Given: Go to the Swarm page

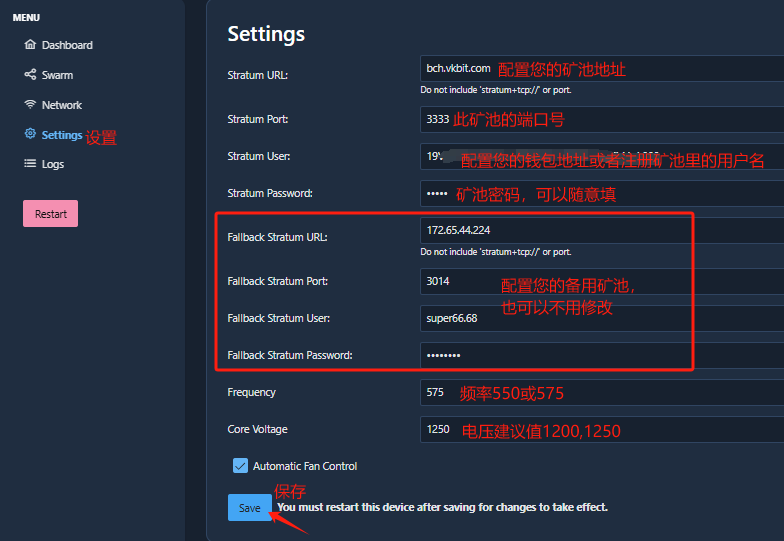Looking at the screenshot, I should coord(57,75).
